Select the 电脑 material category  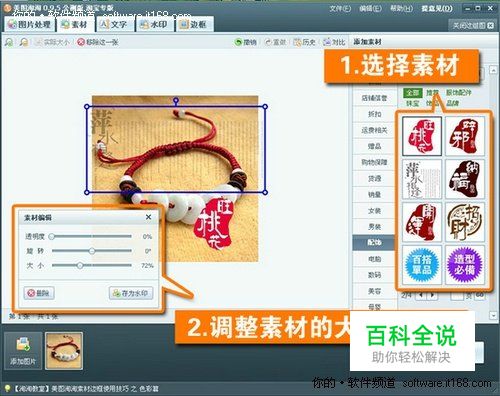(374, 259)
